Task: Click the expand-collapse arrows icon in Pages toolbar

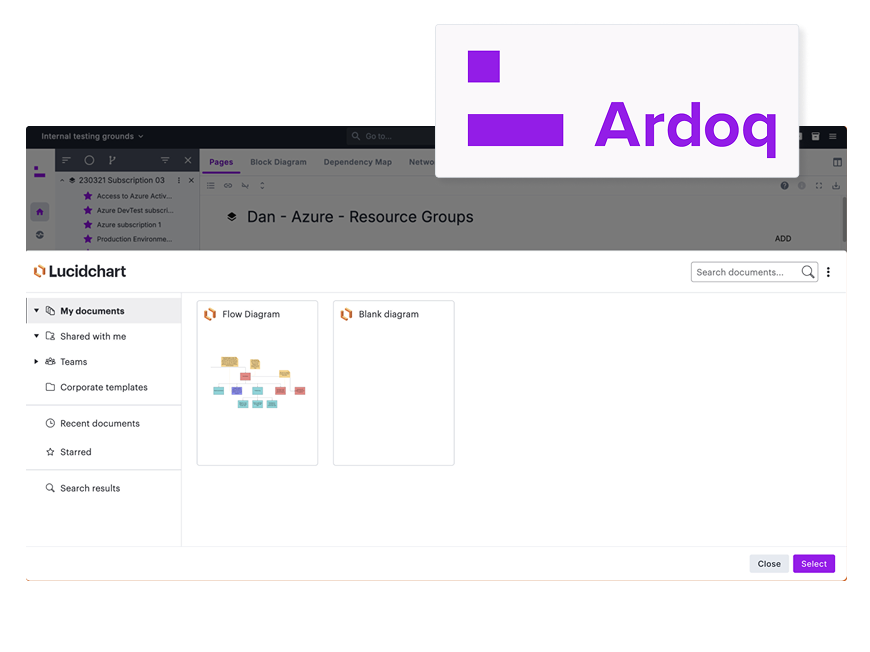Action: pos(262,185)
